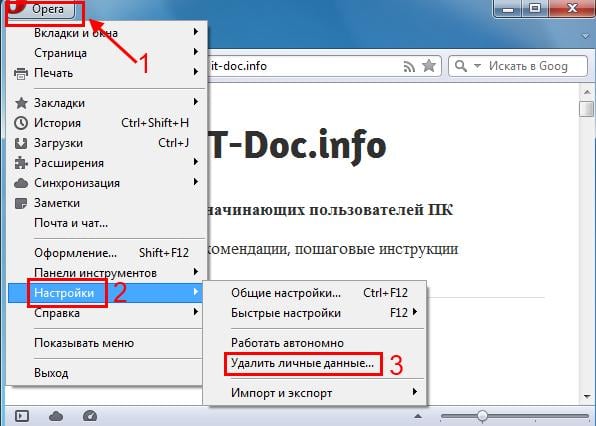Toggle Работать автономно mode
The height and width of the screenshot is (426, 596).
315,343
